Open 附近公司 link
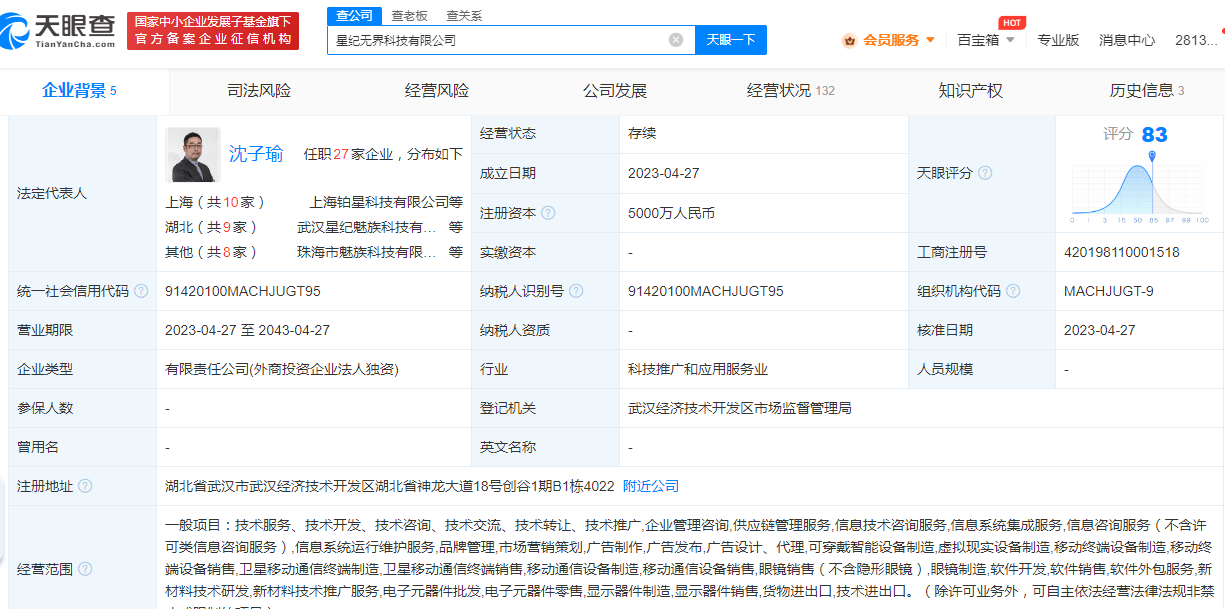The height and width of the screenshot is (609, 1225). [651, 486]
